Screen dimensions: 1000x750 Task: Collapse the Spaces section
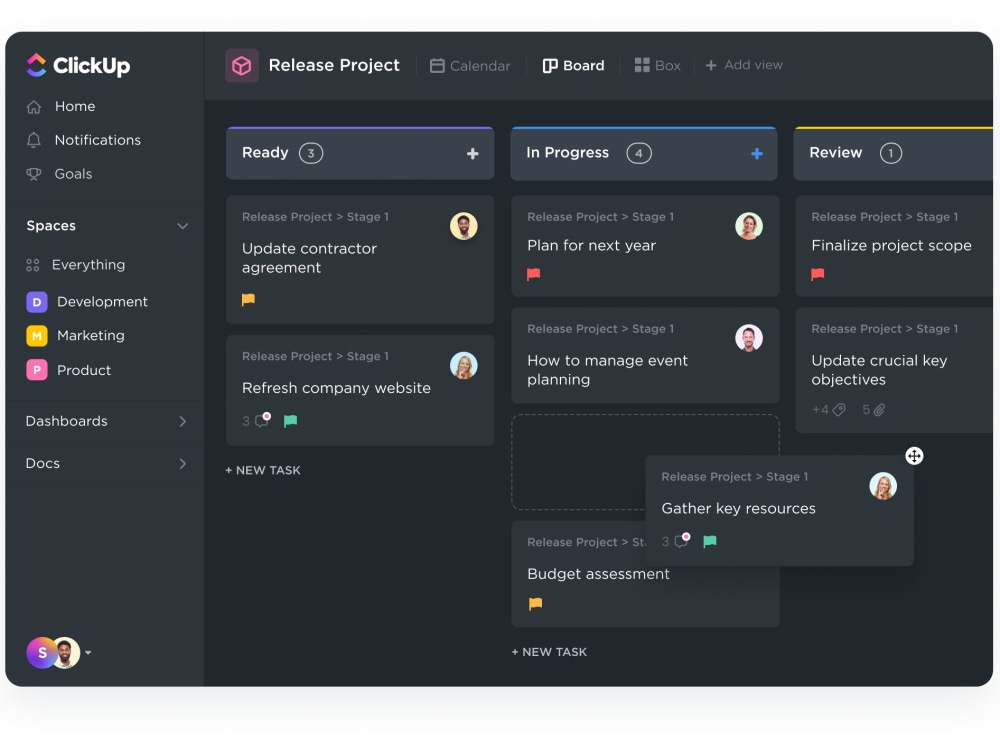point(182,226)
